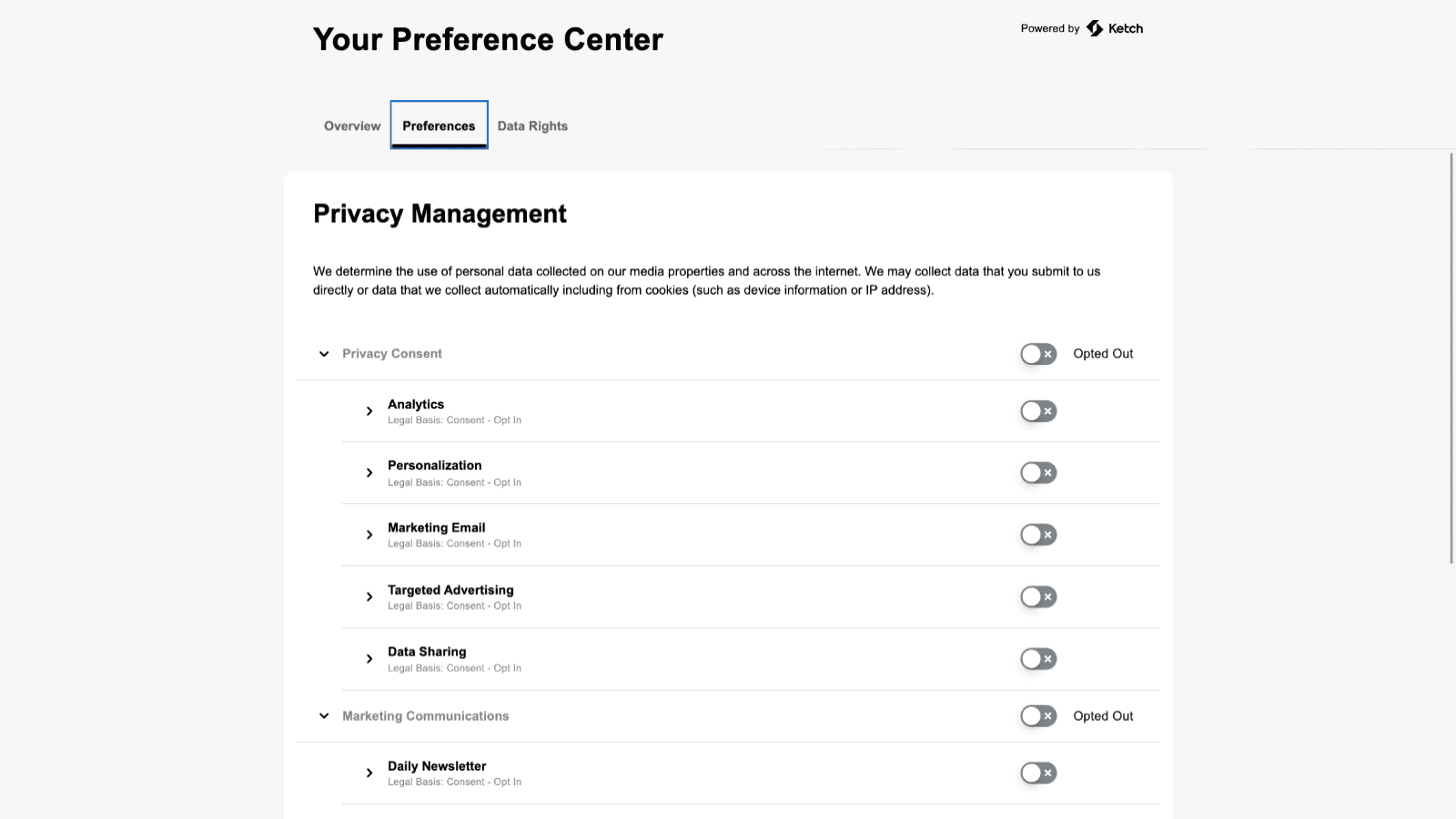
Task: Expand the Analytics purpose details
Action: [369, 410]
